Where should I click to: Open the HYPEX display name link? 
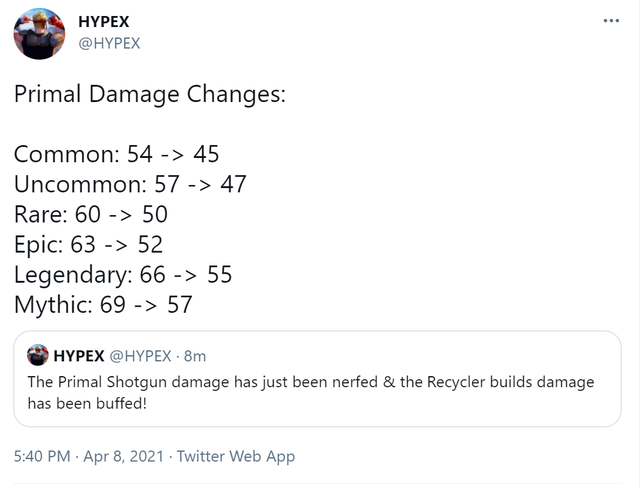click(x=103, y=22)
